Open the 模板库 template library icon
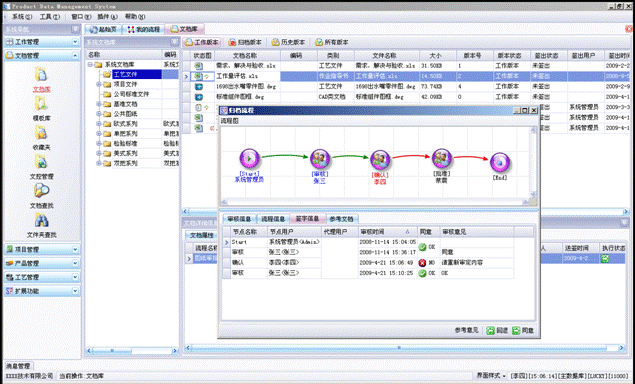The height and width of the screenshot is (384, 635). [x=41, y=104]
